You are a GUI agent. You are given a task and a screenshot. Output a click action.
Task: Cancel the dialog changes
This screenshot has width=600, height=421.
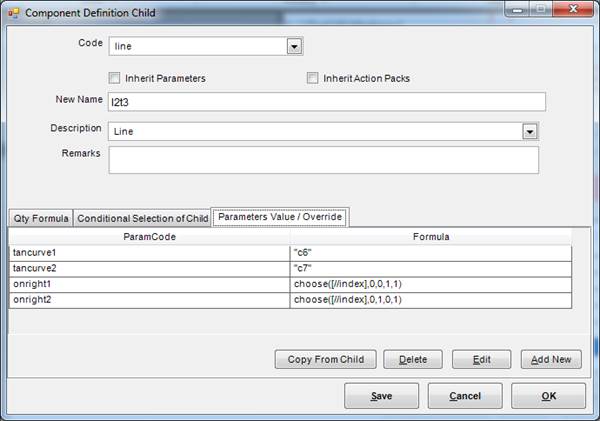pyautogui.click(x=465, y=395)
